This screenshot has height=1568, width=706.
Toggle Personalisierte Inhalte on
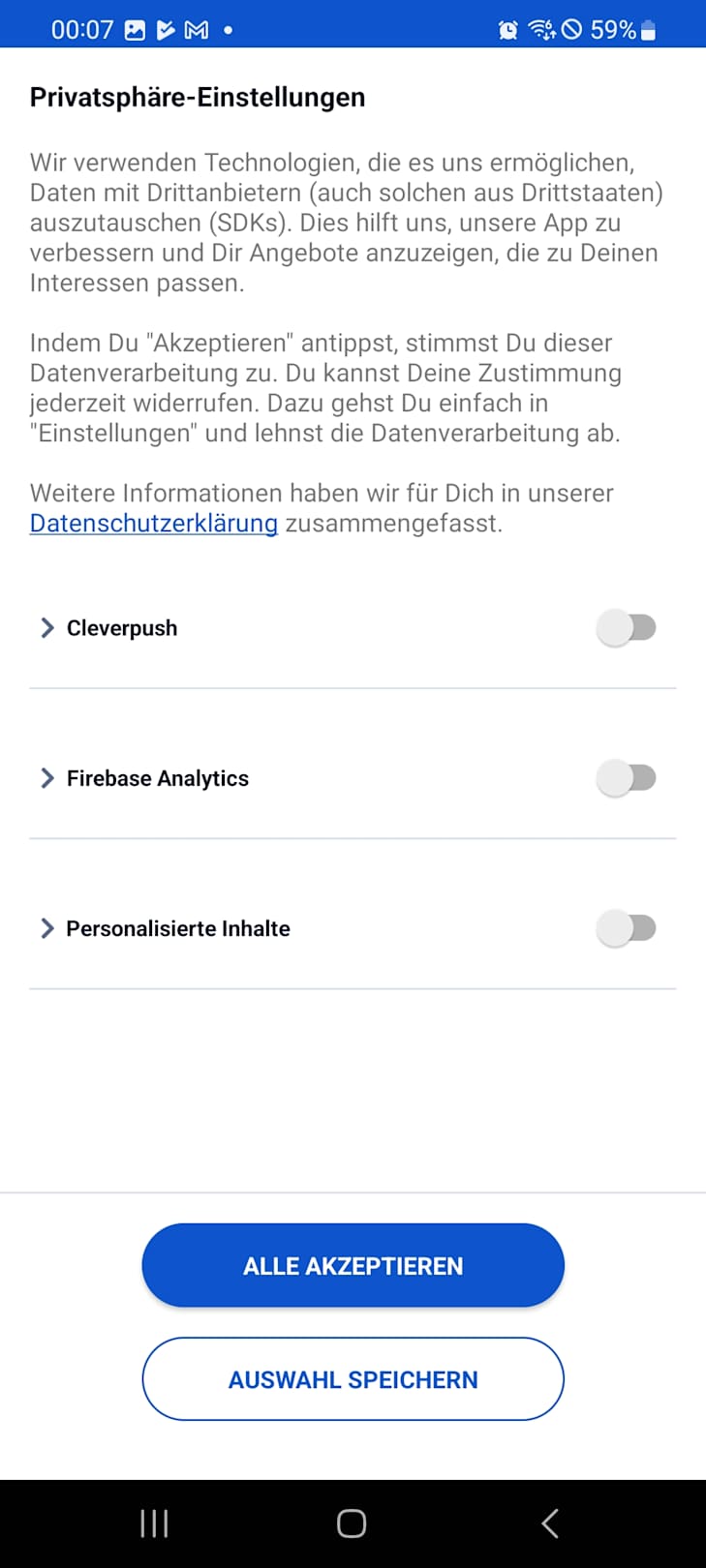(627, 928)
